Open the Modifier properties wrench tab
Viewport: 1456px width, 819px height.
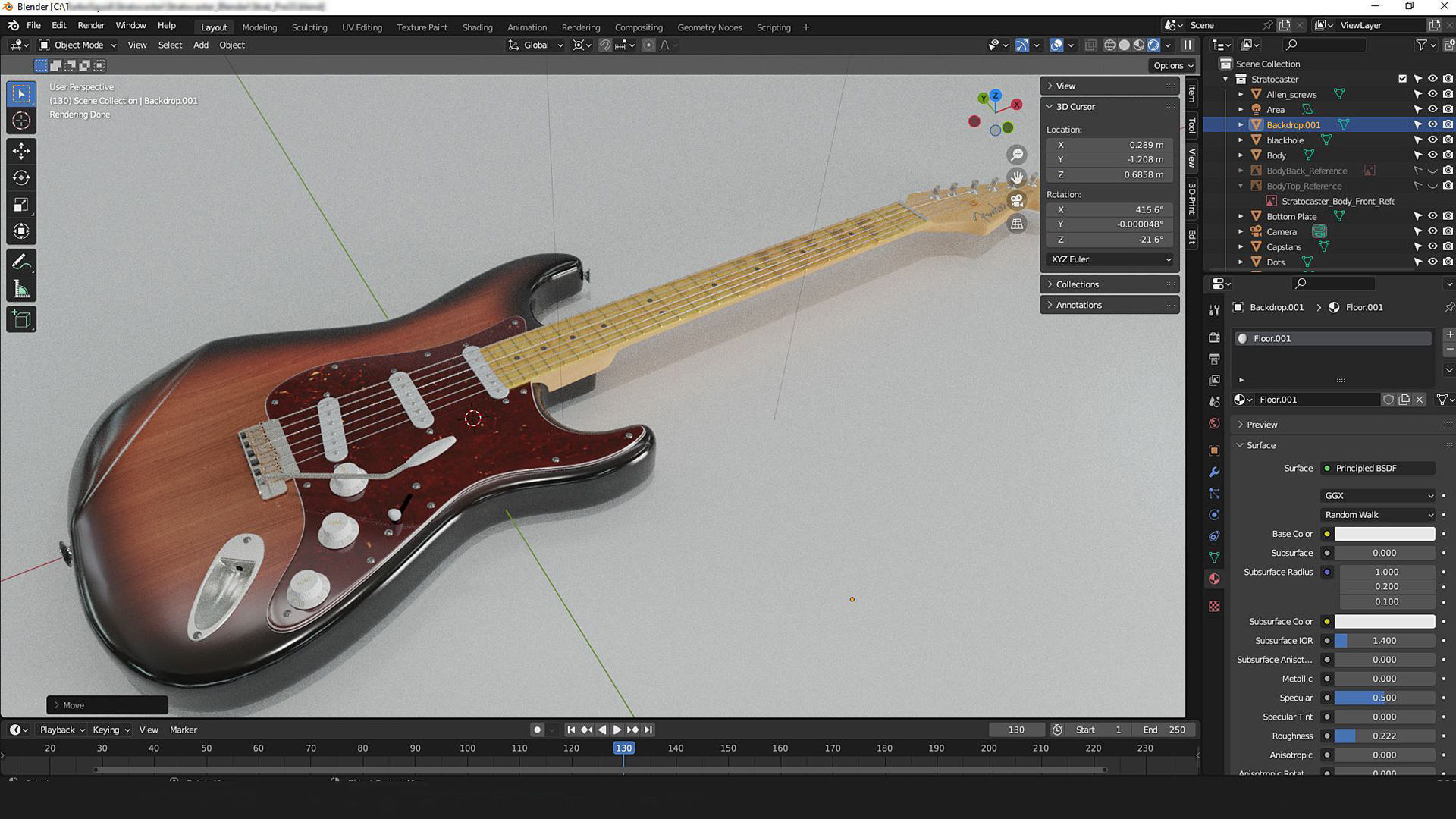click(1214, 472)
